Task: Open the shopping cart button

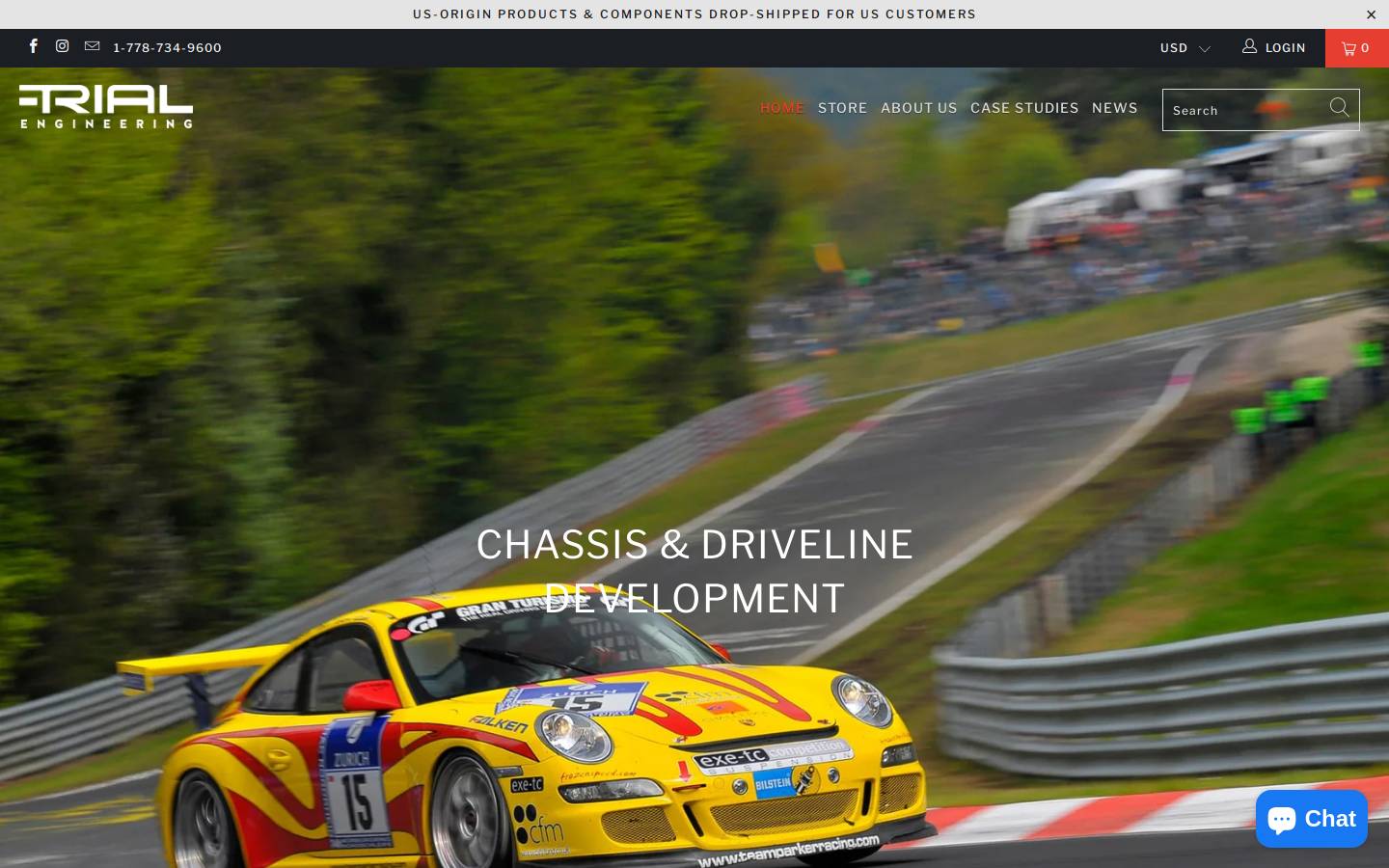Action: pyautogui.click(x=1356, y=48)
